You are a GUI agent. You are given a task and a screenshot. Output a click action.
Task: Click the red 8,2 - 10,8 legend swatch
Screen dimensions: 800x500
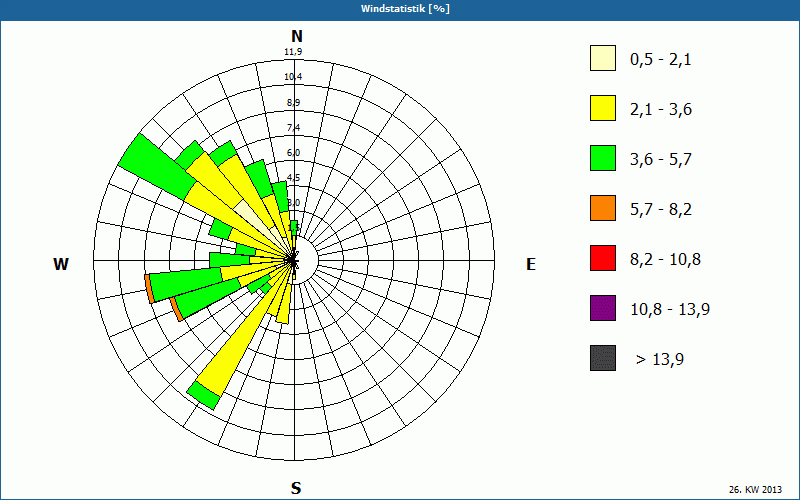coord(603,258)
